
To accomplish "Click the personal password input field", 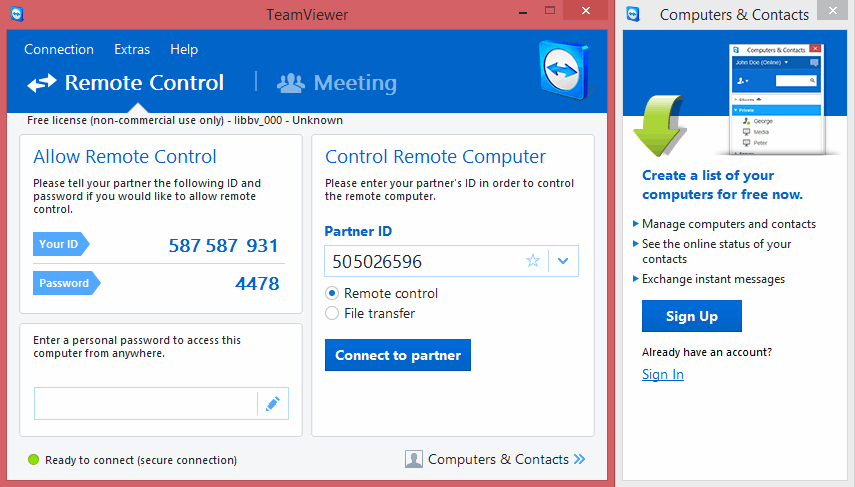I will pyautogui.click(x=146, y=404).
